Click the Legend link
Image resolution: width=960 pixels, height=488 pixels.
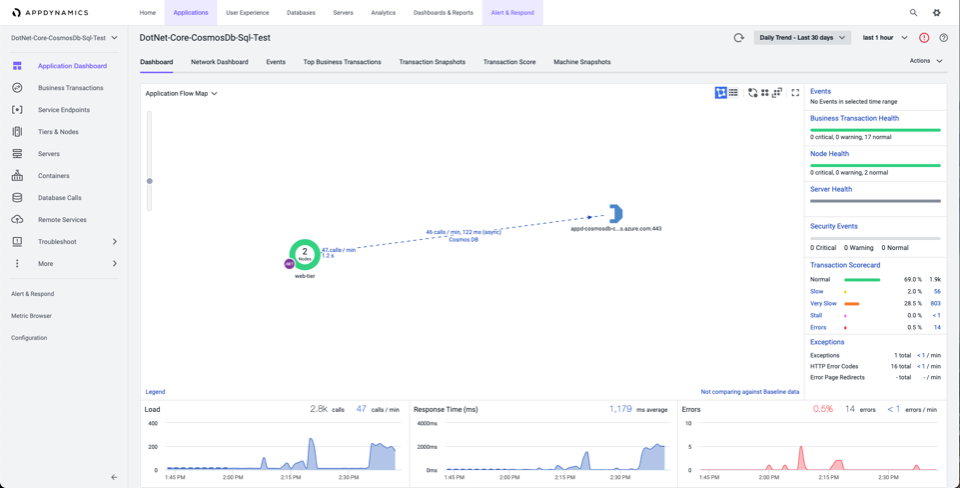pyautogui.click(x=155, y=392)
